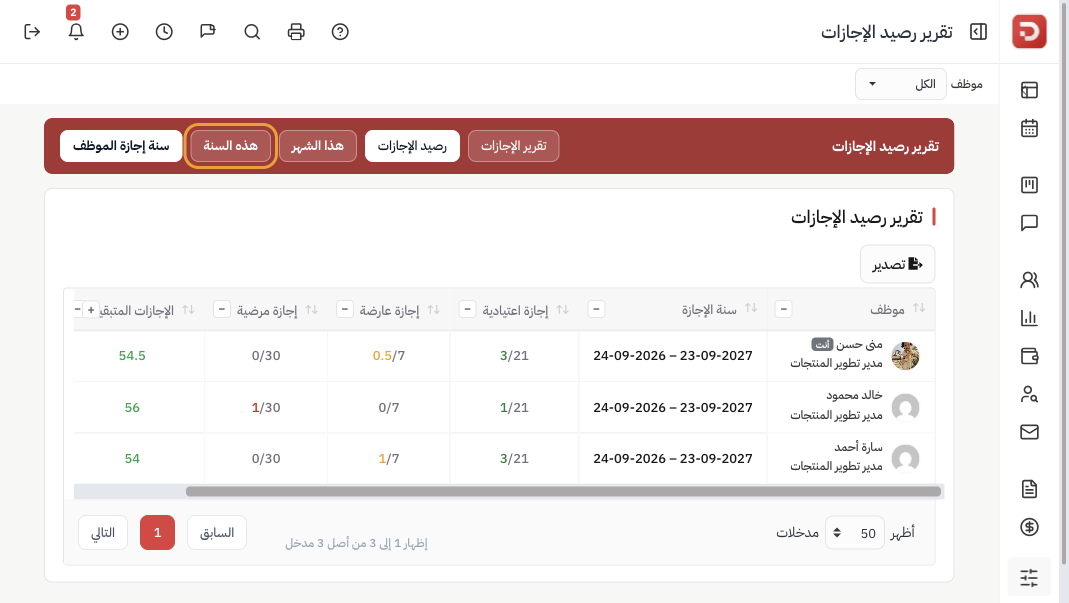This screenshot has height=603, width=1069.
Task: Sort by the موظف column arrows
Action: coord(919,308)
